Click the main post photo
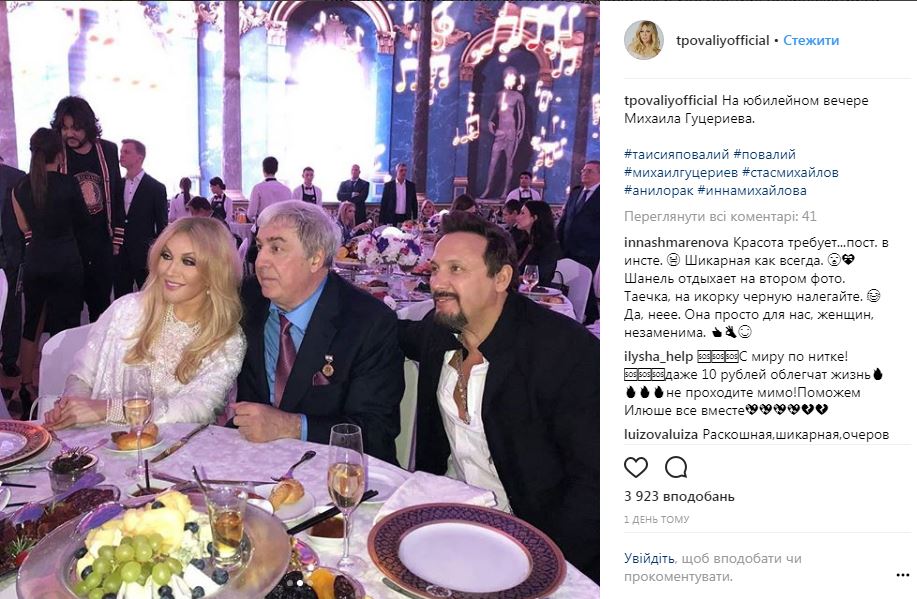This screenshot has height=599, width=917. 300,300
